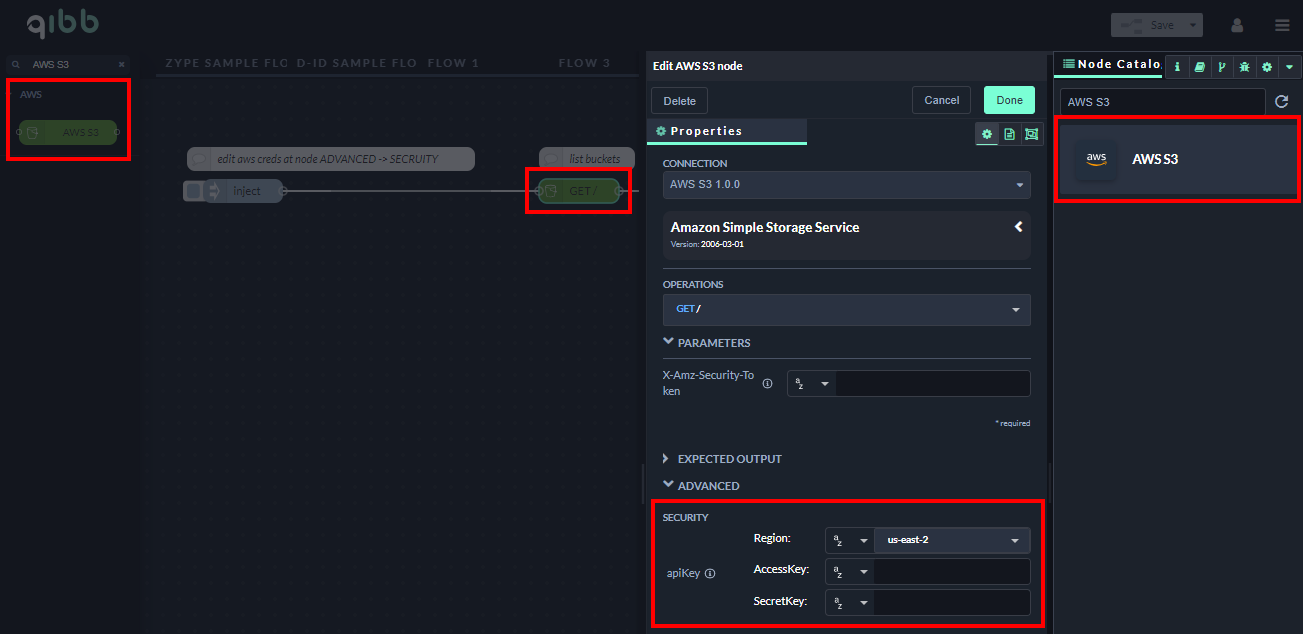Screen dimensions: 1303x634
Task: Open the Connection AWS S3 1.0.0 dropdown
Action: tap(846, 185)
